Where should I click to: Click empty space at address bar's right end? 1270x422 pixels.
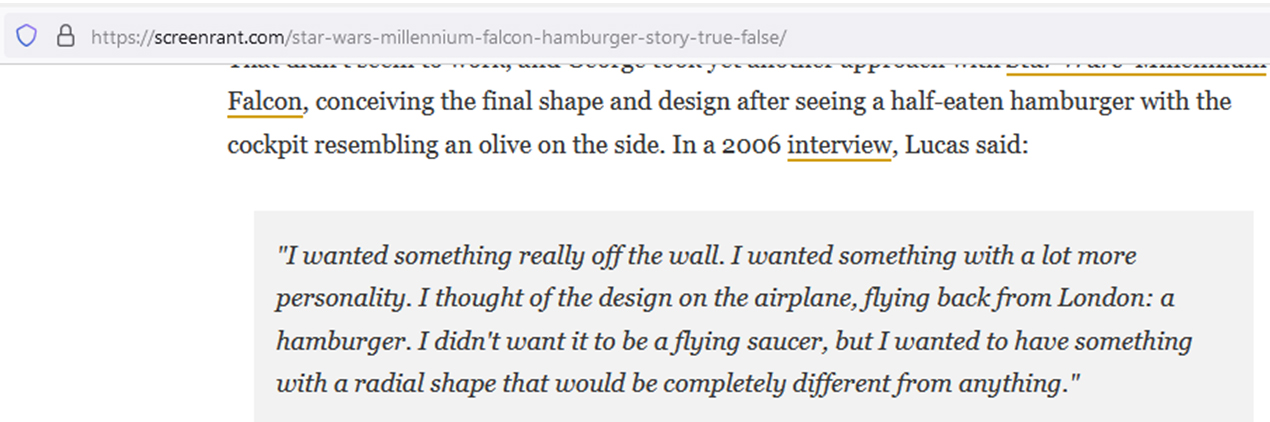tap(1030, 36)
